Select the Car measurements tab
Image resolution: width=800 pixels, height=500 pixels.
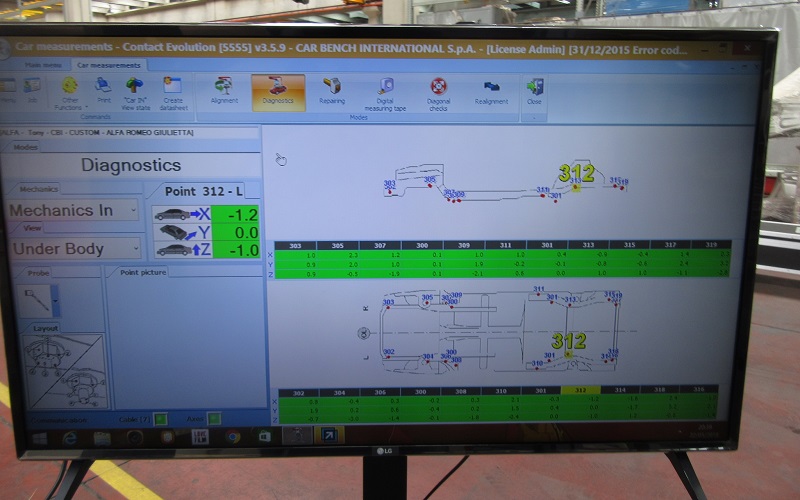click(109, 65)
